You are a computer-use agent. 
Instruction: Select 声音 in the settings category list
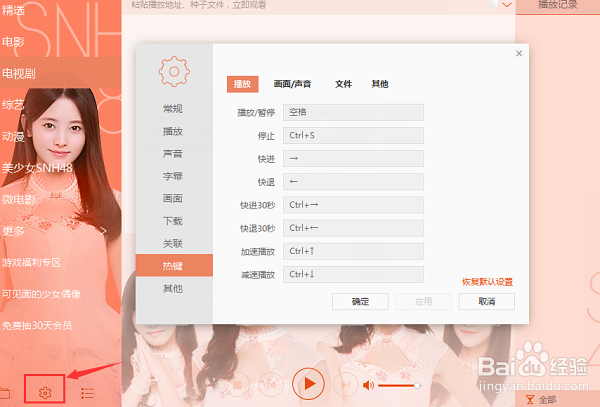click(173, 154)
